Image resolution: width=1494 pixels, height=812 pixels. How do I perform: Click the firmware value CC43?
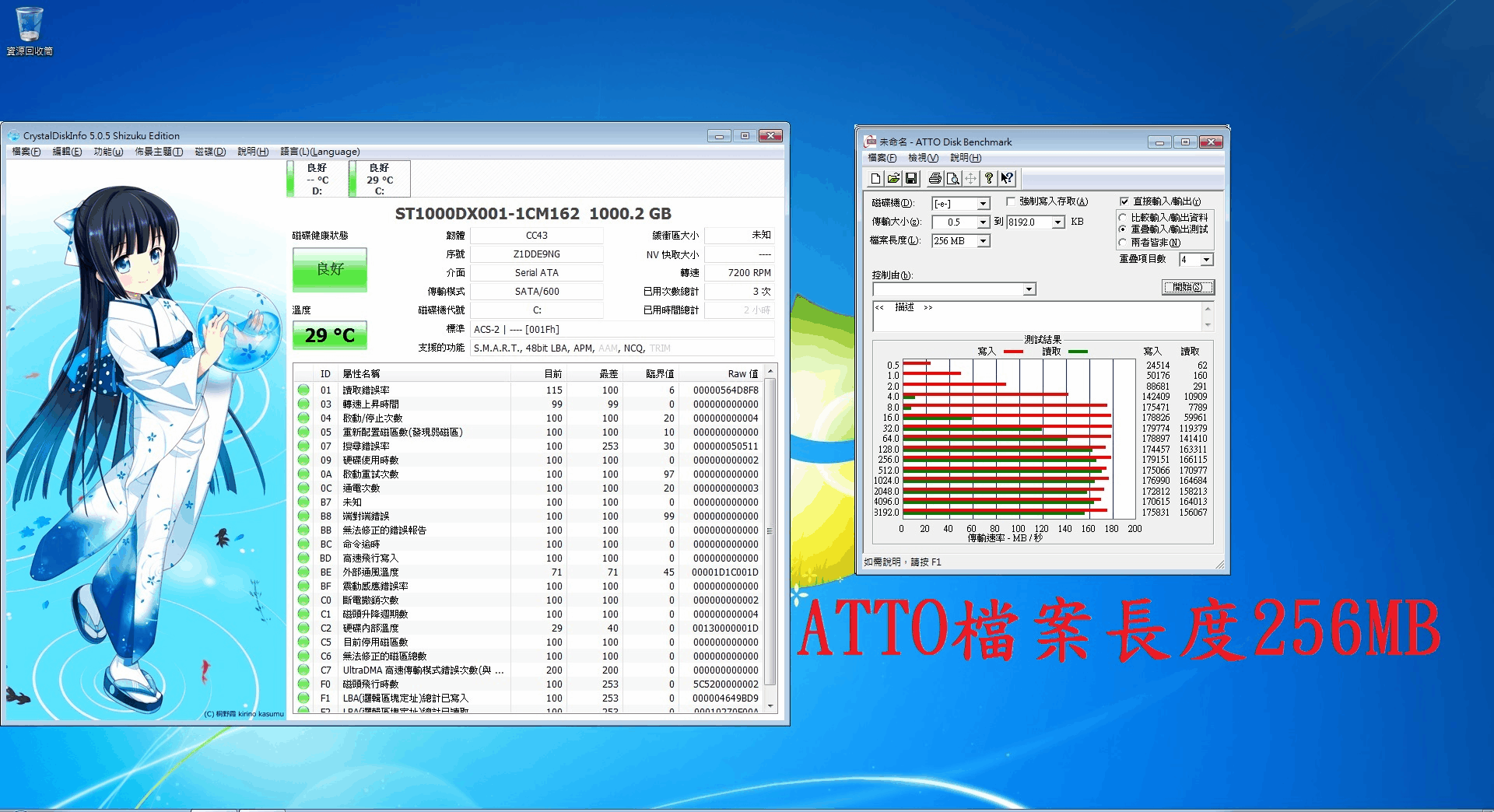coord(537,236)
